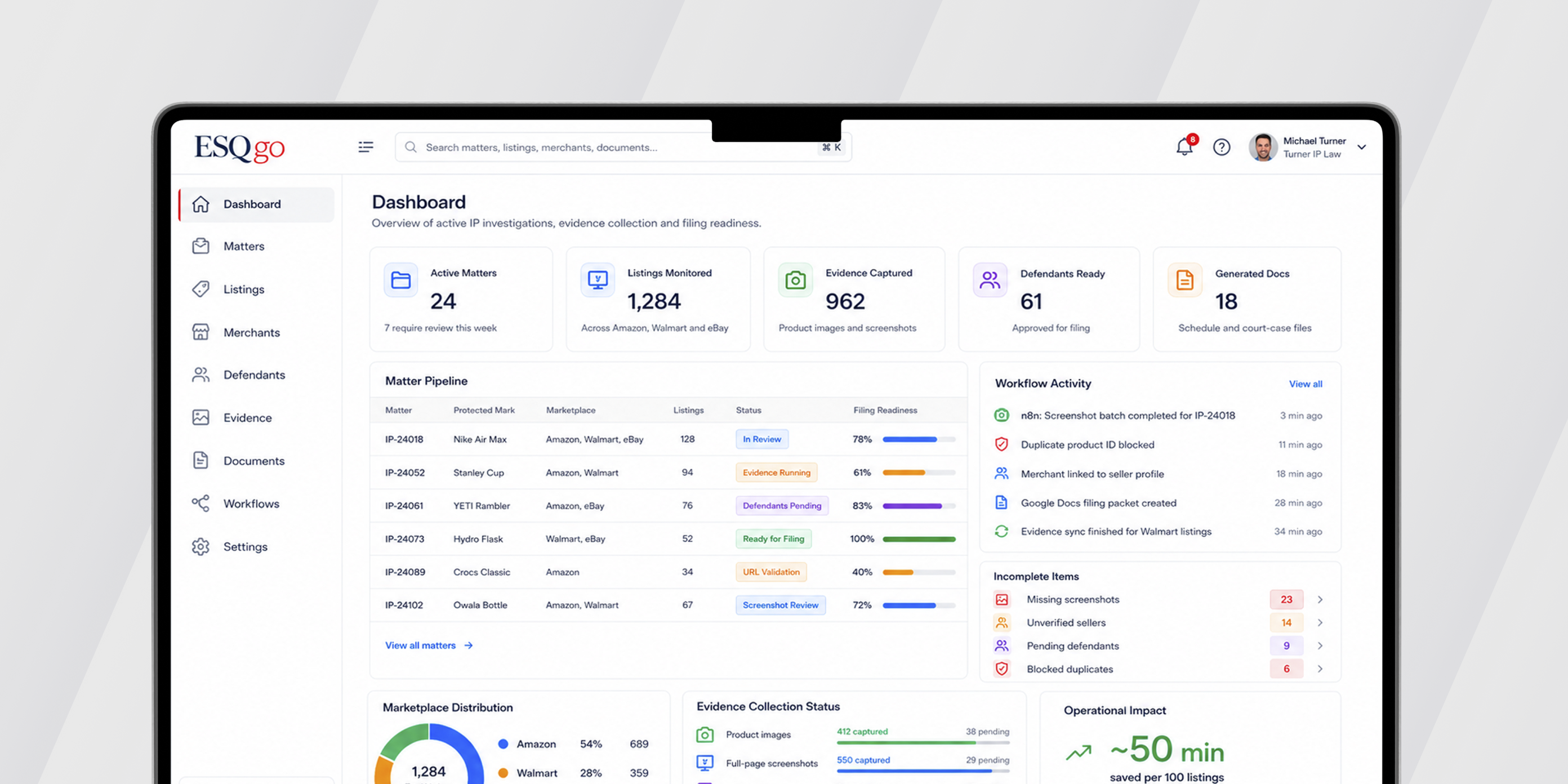The width and height of the screenshot is (1568, 784).
Task: Click the Generated Docs document icon
Action: [1185, 280]
